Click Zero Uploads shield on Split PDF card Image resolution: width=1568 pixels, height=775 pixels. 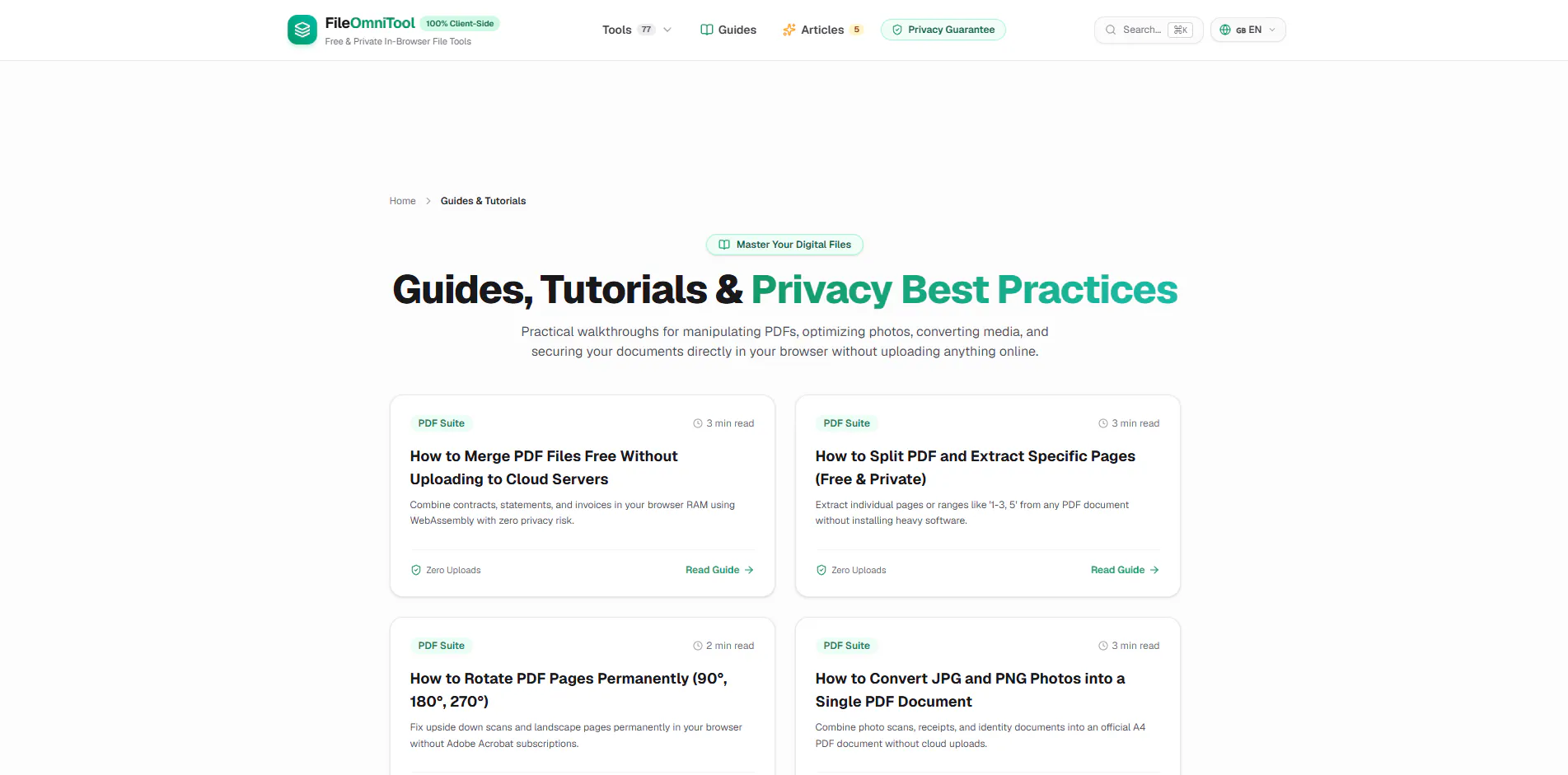pos(821,570)
